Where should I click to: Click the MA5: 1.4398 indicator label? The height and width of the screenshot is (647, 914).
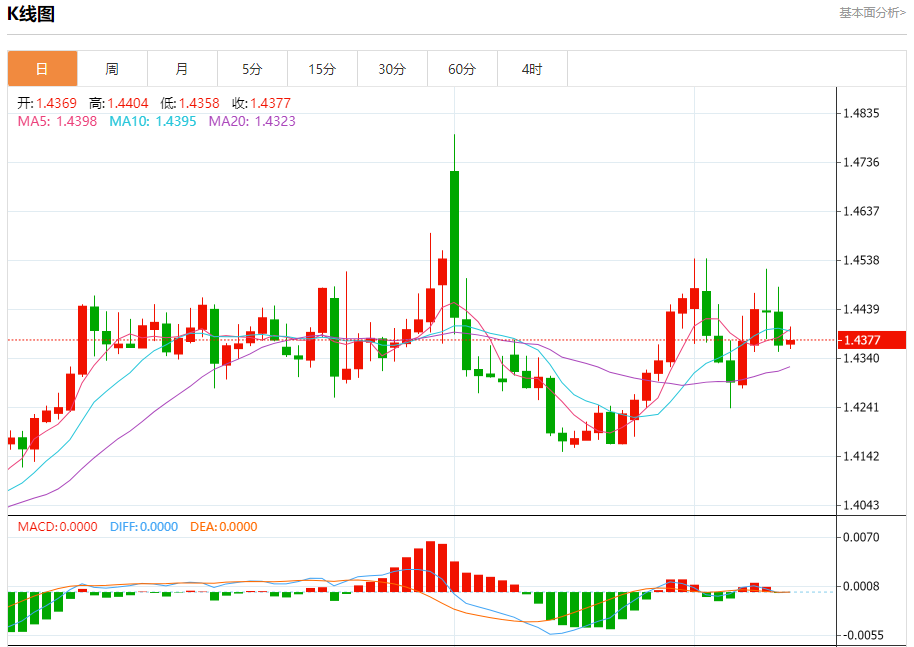click(57, 121)
